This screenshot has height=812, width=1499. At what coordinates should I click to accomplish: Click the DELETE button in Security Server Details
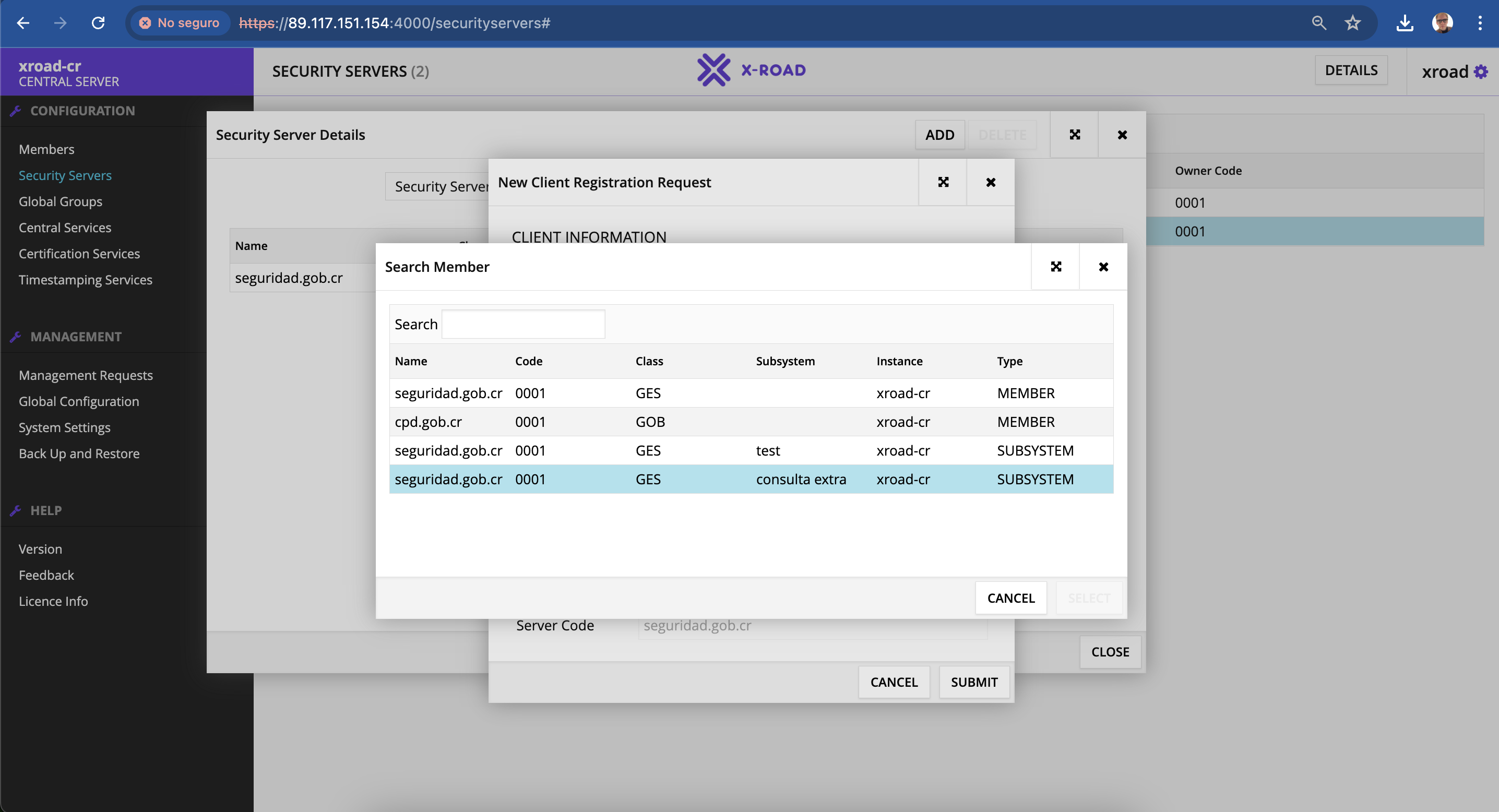(1002, 134)
